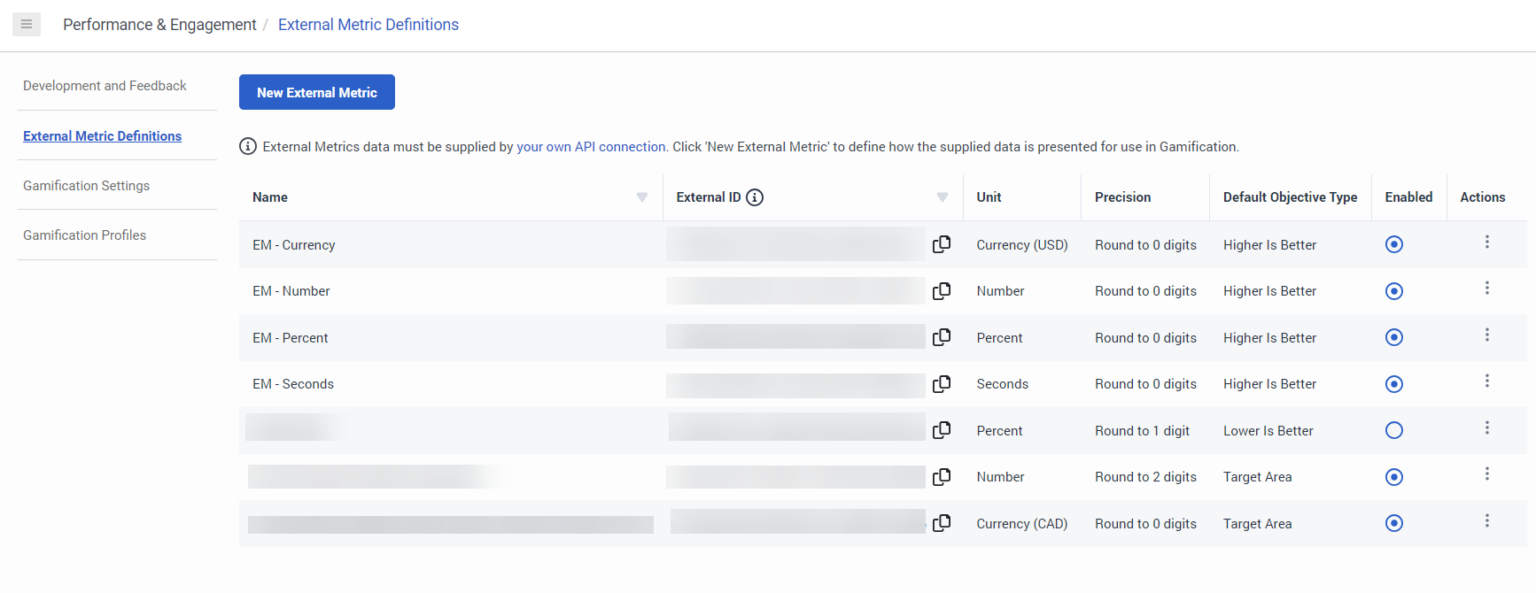
Task: Open the your own API connection link
Action: coord(591,146)
